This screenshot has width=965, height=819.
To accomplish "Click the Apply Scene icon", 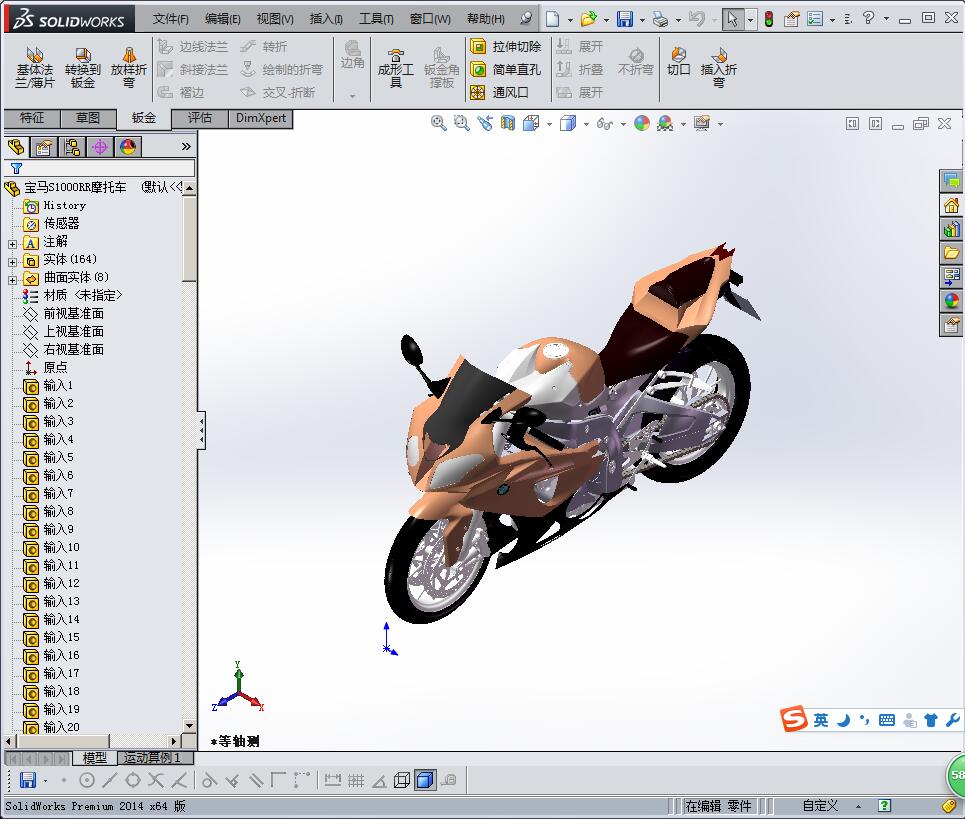I will (x=665, y=123).
